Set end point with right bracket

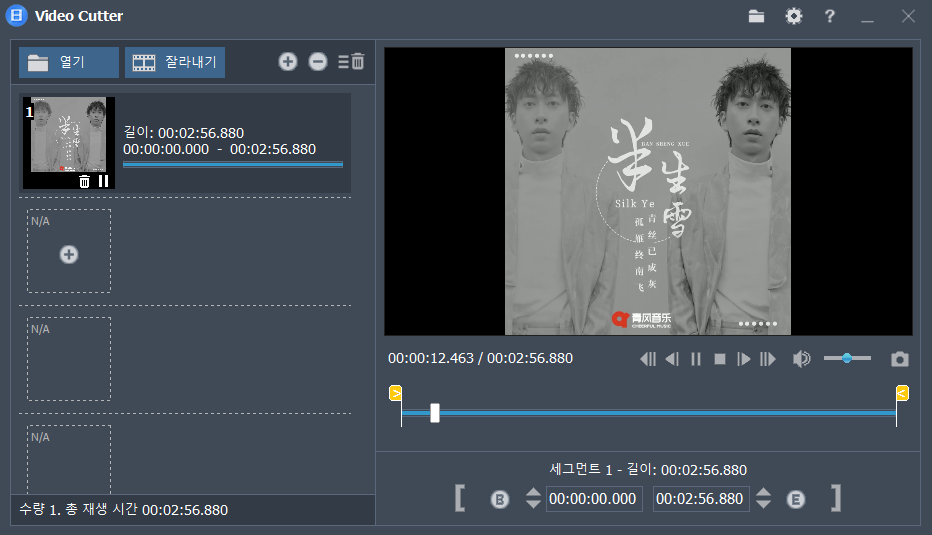pos(836,498)
